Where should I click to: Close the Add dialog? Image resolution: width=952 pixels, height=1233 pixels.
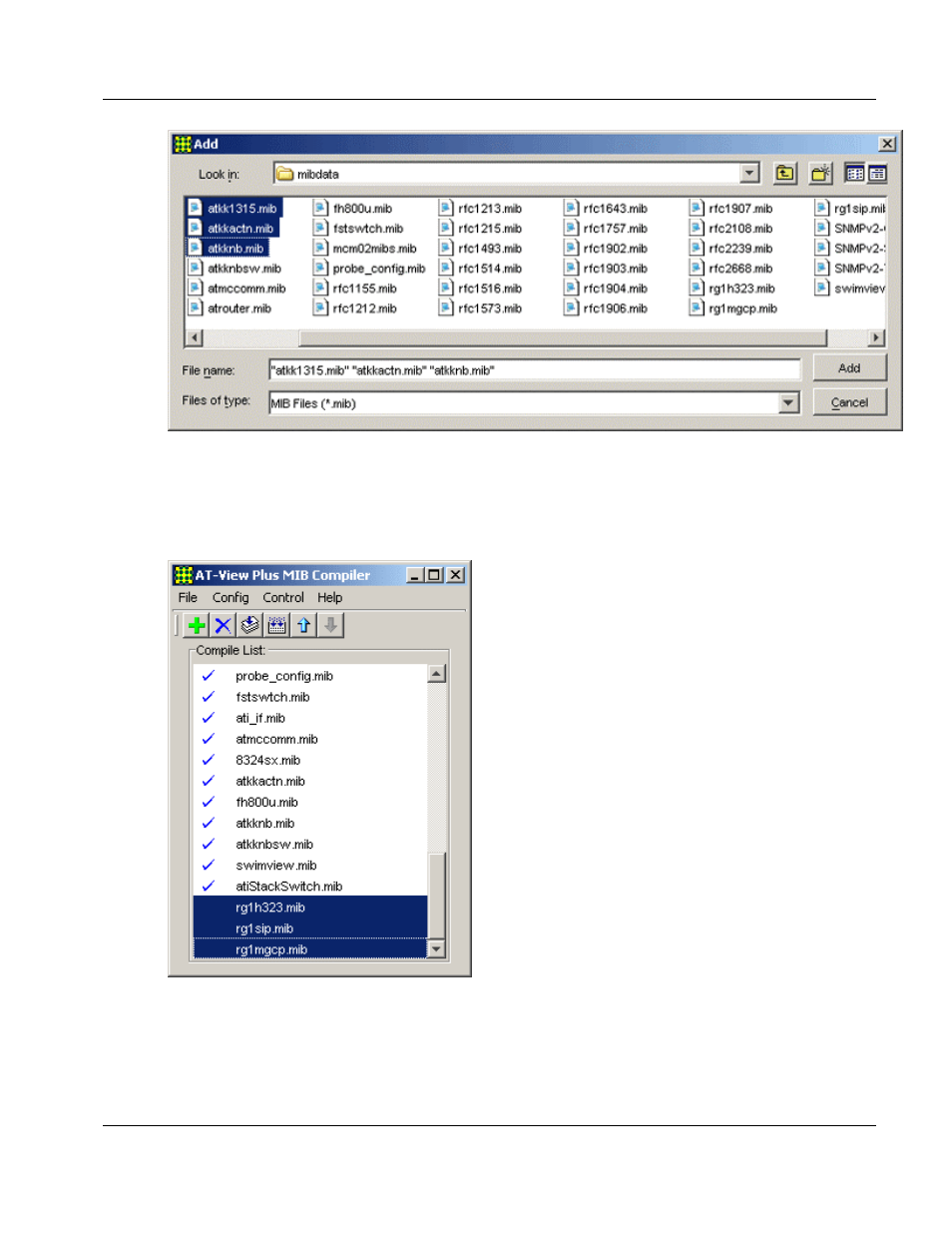pos(887,144)
